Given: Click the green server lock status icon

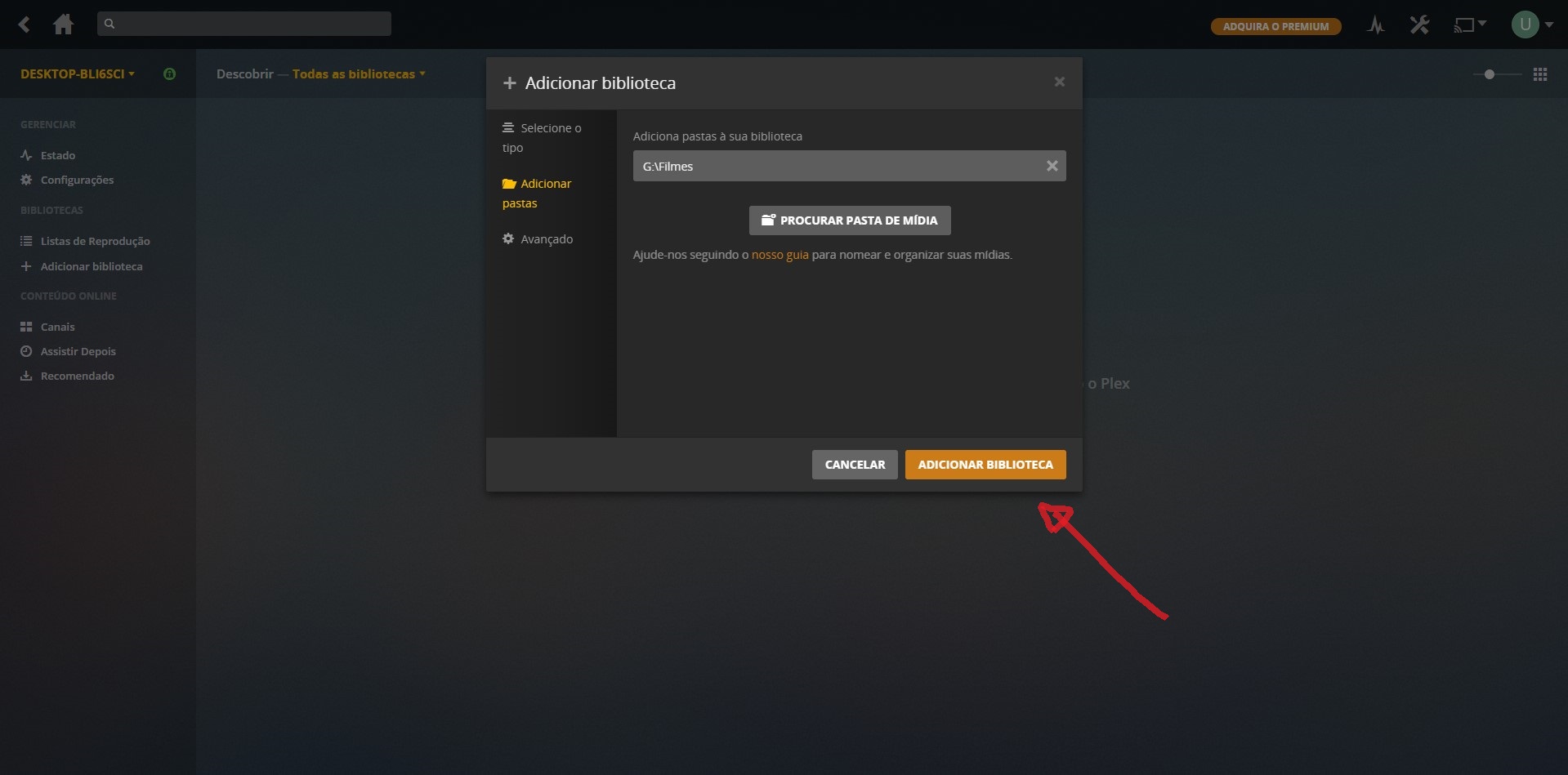Looking at the screenshot, I should coord(170,73).
